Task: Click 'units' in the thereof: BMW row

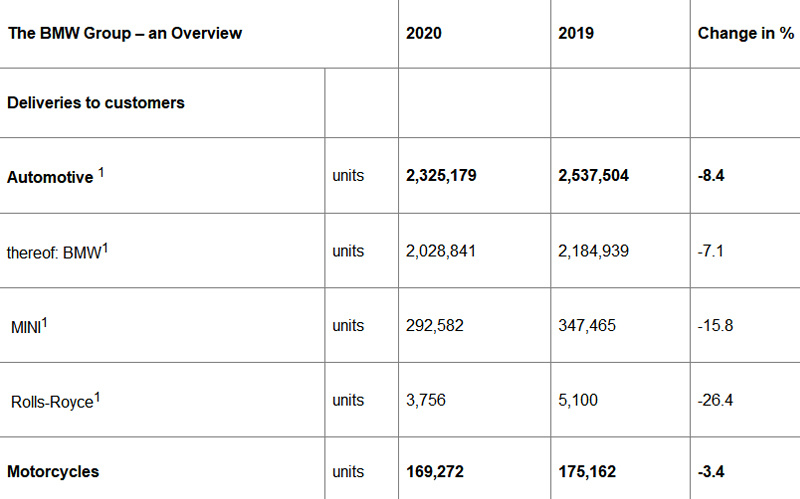Action: click(348, 251)
